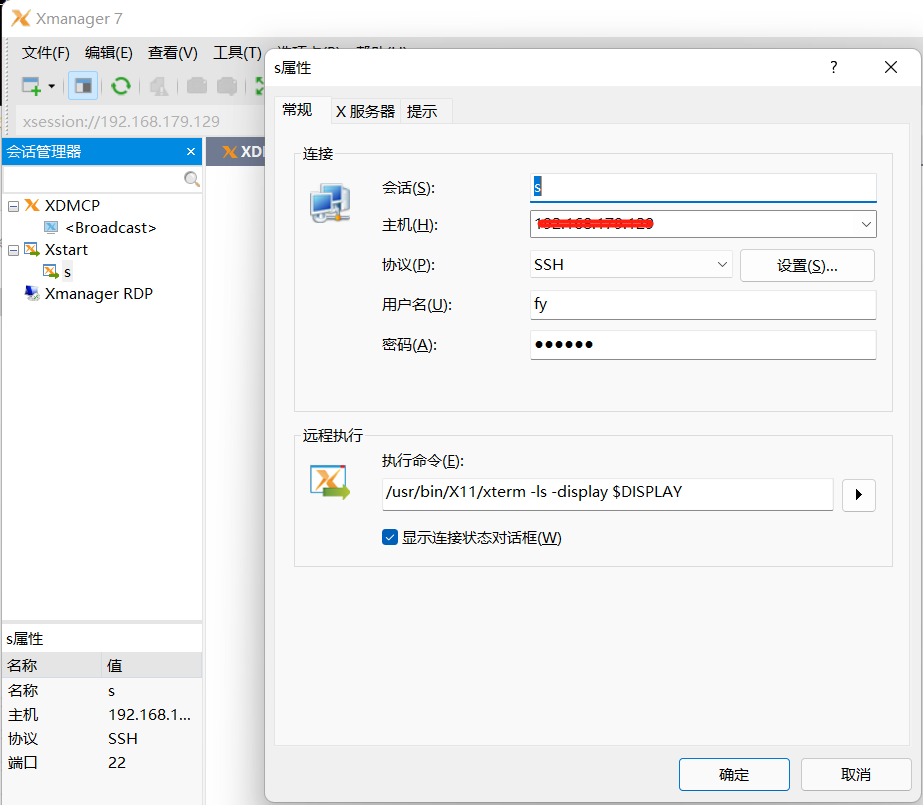The image size is (923, 805).
Task: Close the 会话管理器 panel
Action: tap(191, 152)
